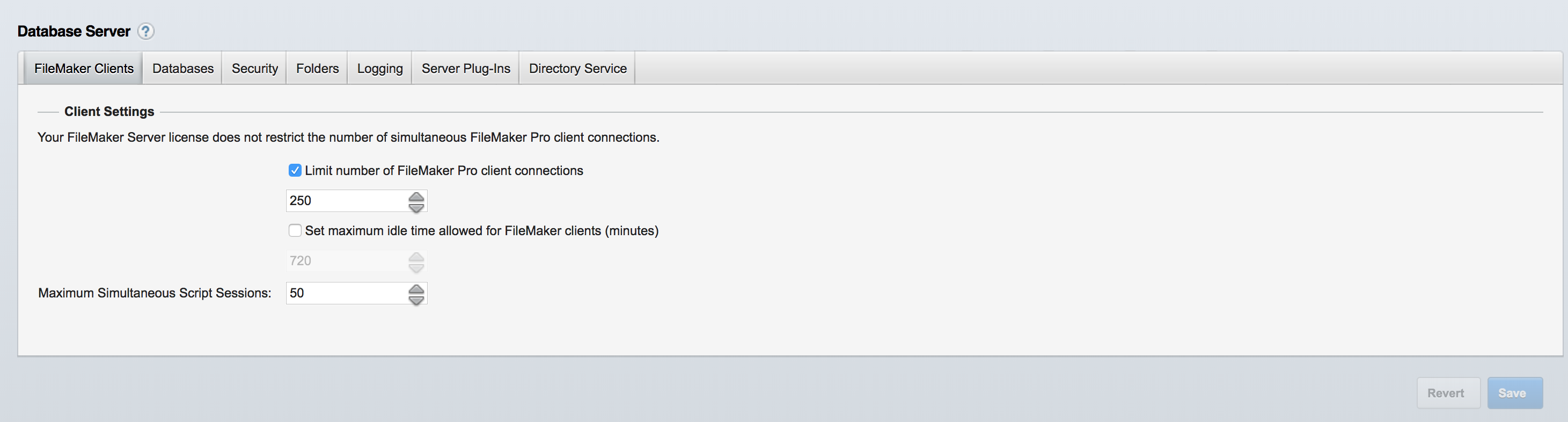This screenshot has height=422, width=1568.
Task: Open the Security tab
Action: point(254,68)
